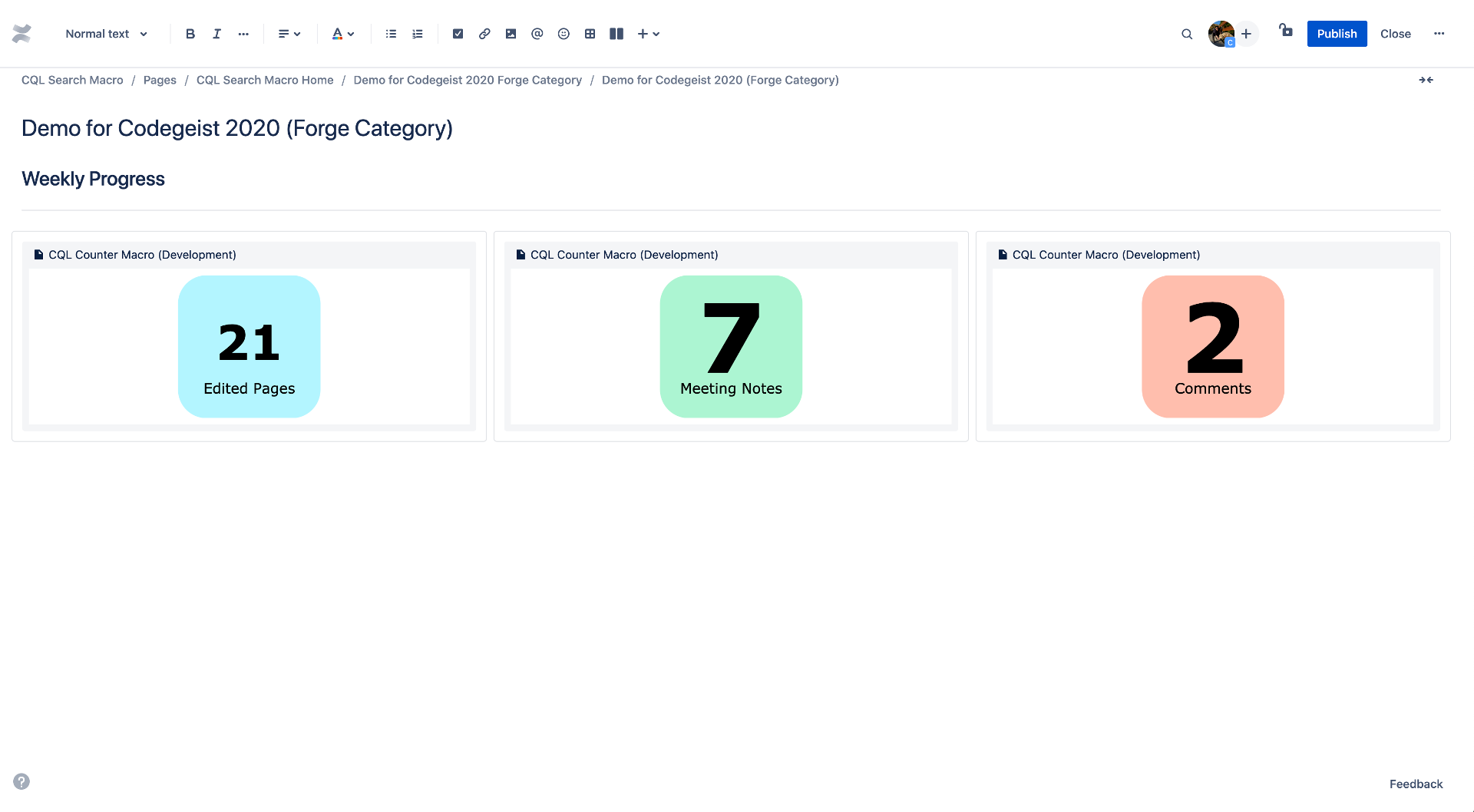Image resolution: width=1474 pixels, height=812 pixels.
Task: Open more text formatting options
Action: pos(243,34)
